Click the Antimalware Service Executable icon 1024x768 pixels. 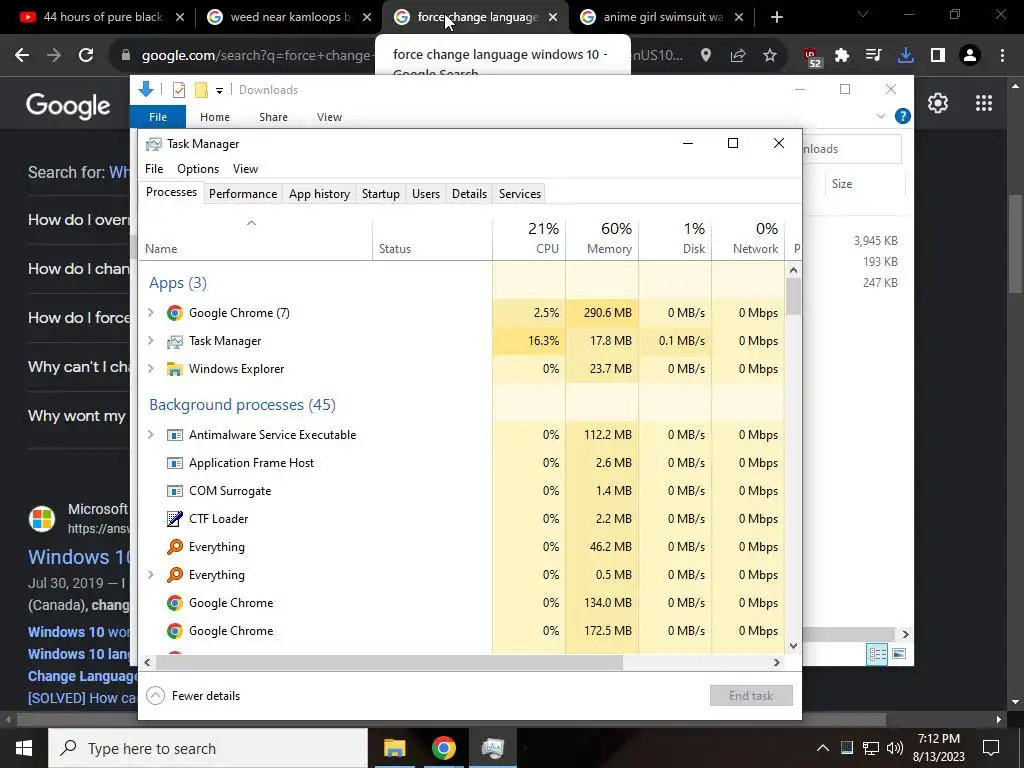click(174, 435)
